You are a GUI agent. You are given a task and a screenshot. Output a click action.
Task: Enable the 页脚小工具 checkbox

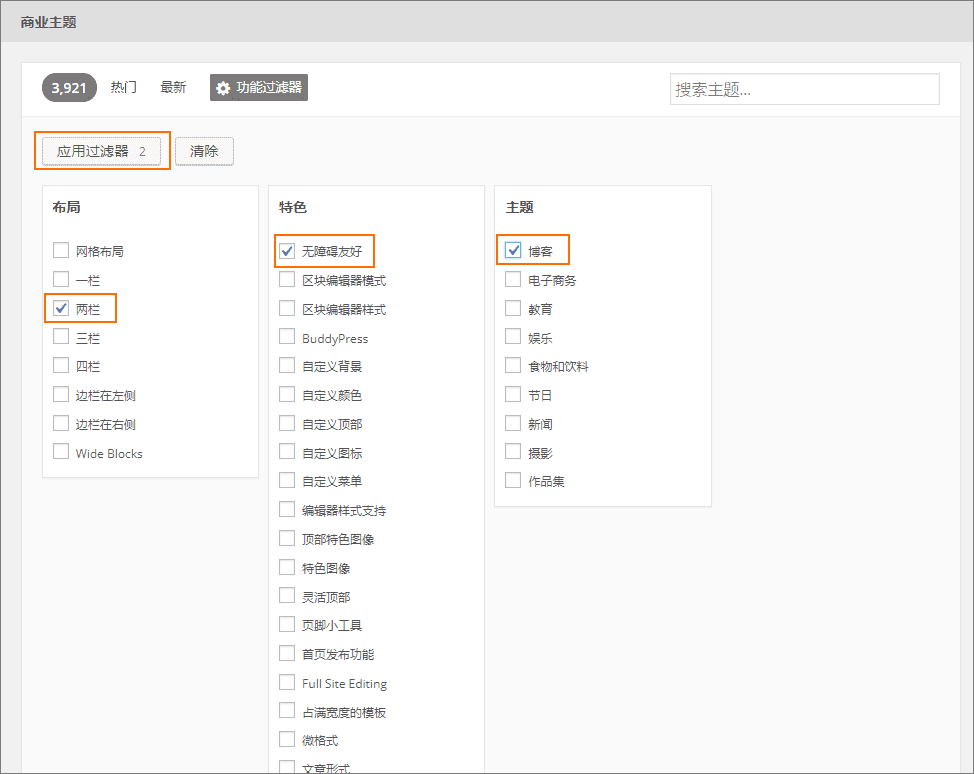pos(287,624)
